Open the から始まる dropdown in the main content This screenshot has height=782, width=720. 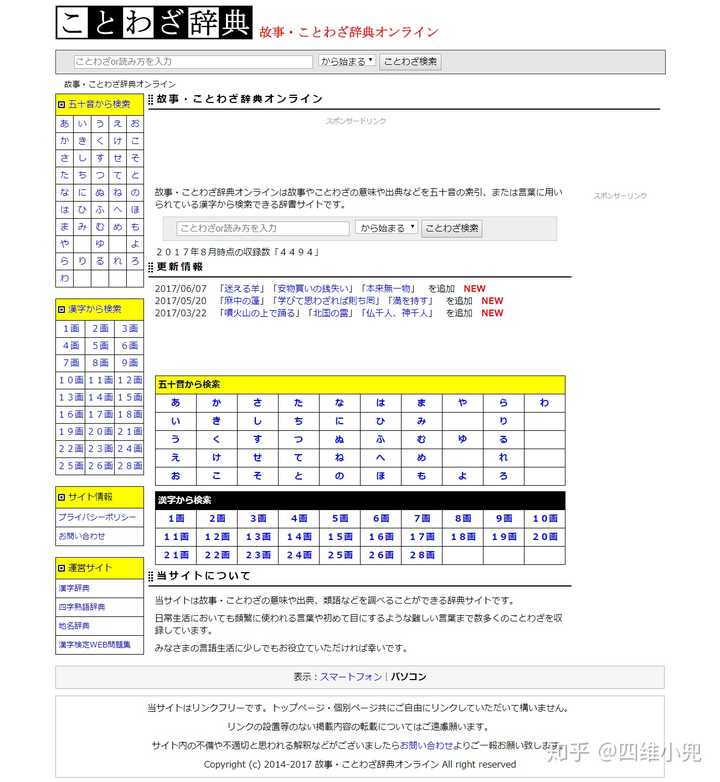(x=386, y=228)
